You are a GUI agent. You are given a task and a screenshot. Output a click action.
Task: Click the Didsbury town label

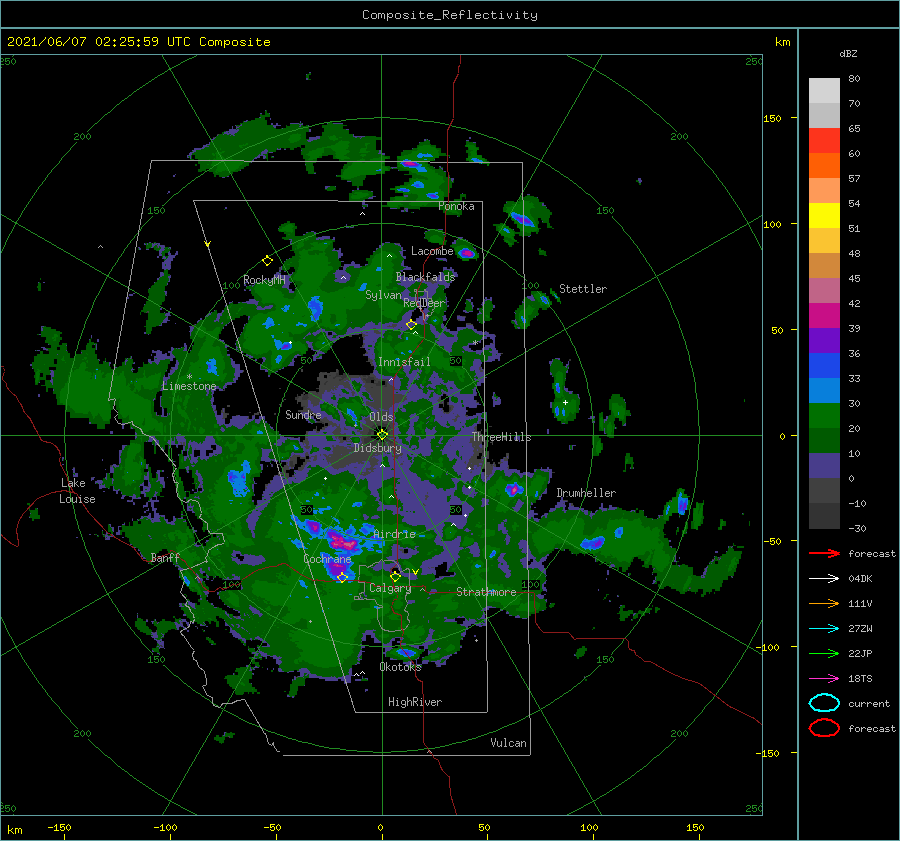[378, 448]
